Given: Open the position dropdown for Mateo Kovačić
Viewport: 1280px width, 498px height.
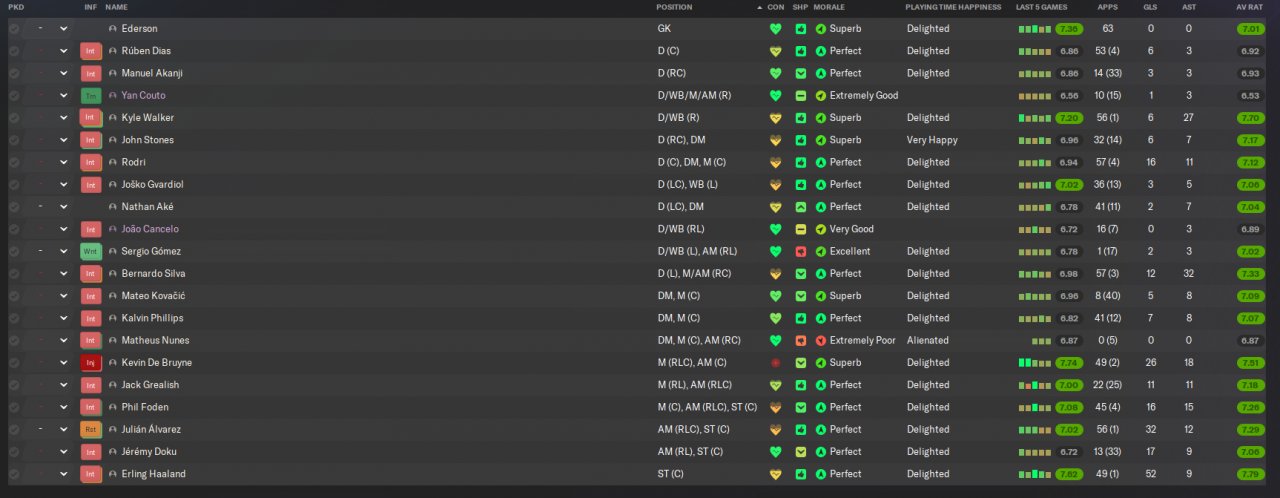Looking at the screenshot, I should pos(64,296).
